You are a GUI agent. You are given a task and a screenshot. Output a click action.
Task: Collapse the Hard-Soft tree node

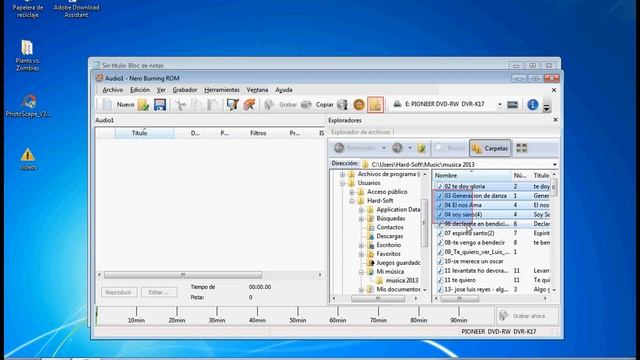click(351, 201)
